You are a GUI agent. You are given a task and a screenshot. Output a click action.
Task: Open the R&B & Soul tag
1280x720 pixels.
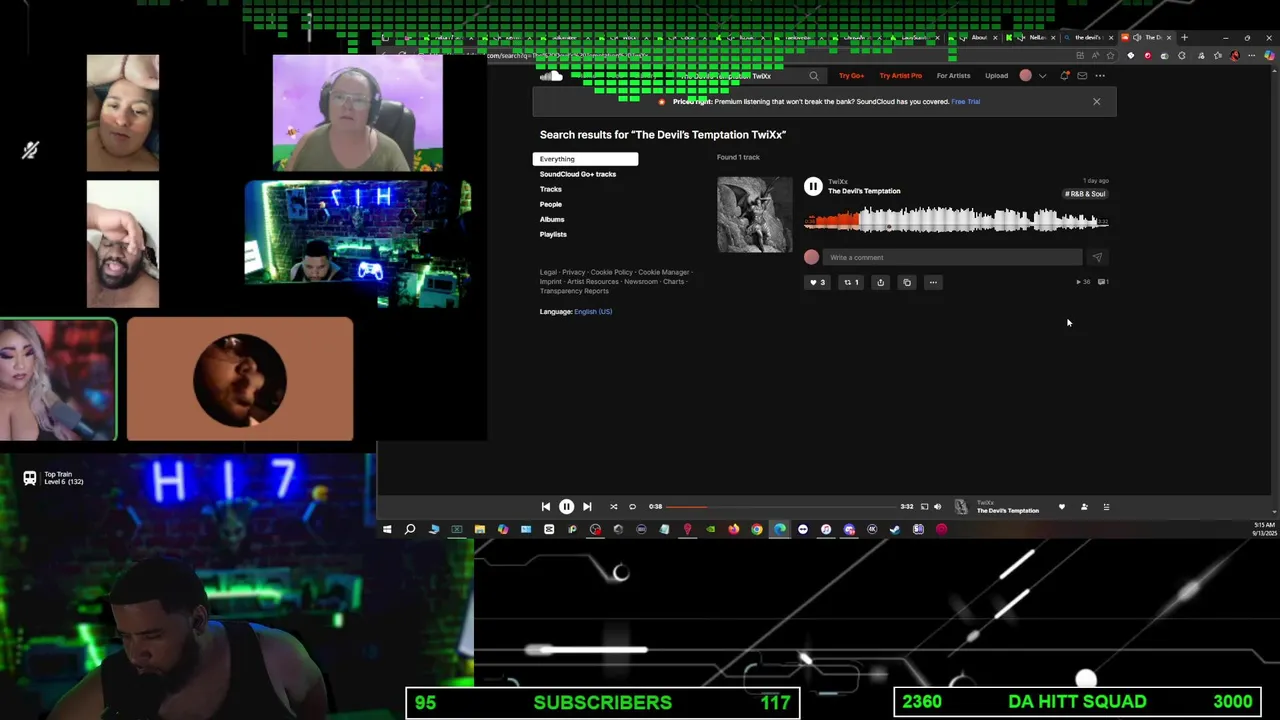click(1085, 194)
